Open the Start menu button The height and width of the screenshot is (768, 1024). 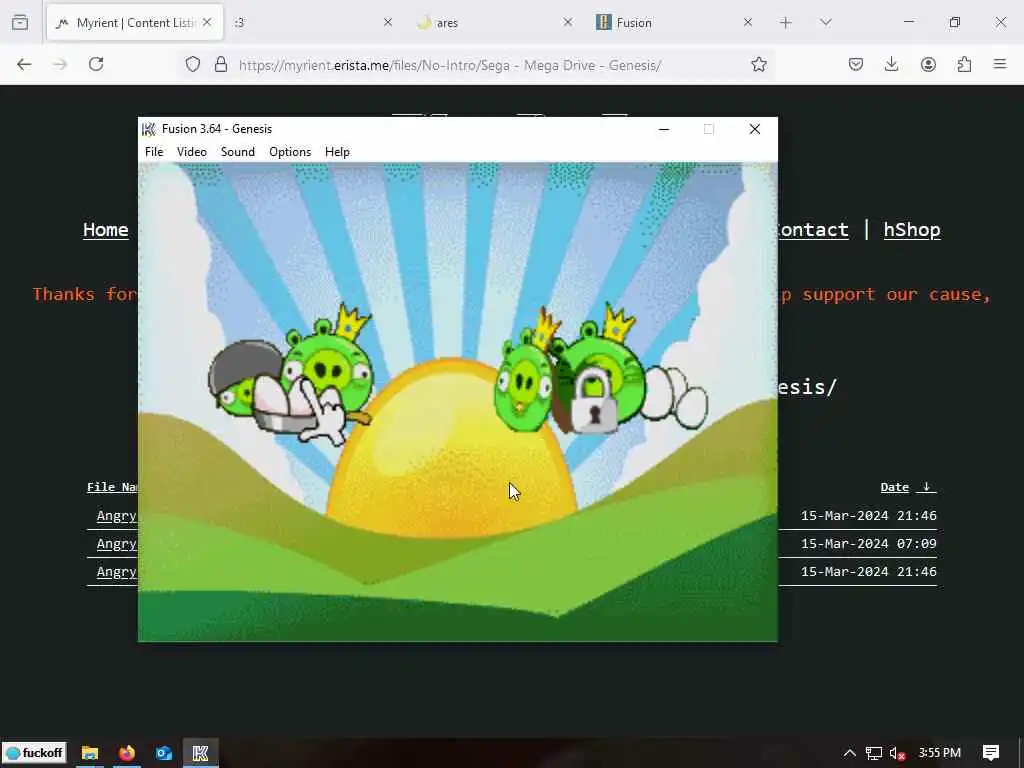(35, 753)
